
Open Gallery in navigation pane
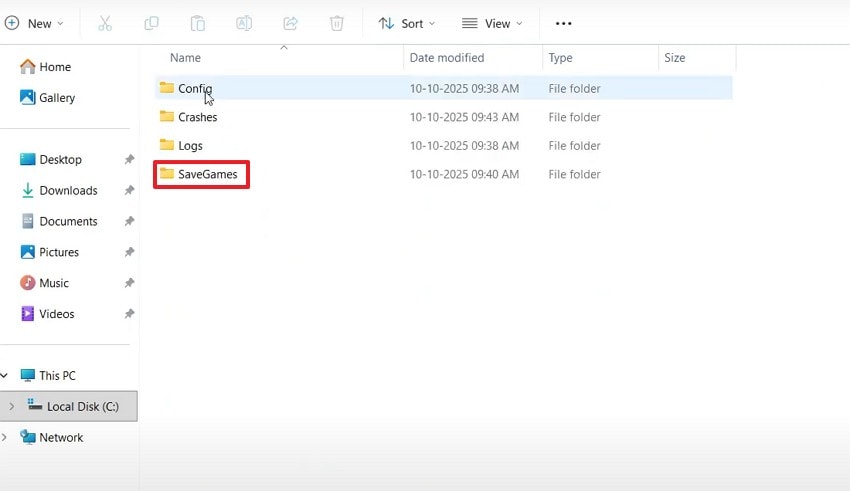pos(57,98)
